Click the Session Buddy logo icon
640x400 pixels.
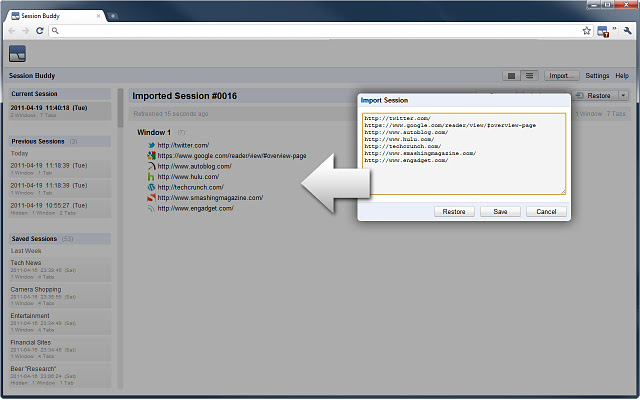click(x=18, y=54)
